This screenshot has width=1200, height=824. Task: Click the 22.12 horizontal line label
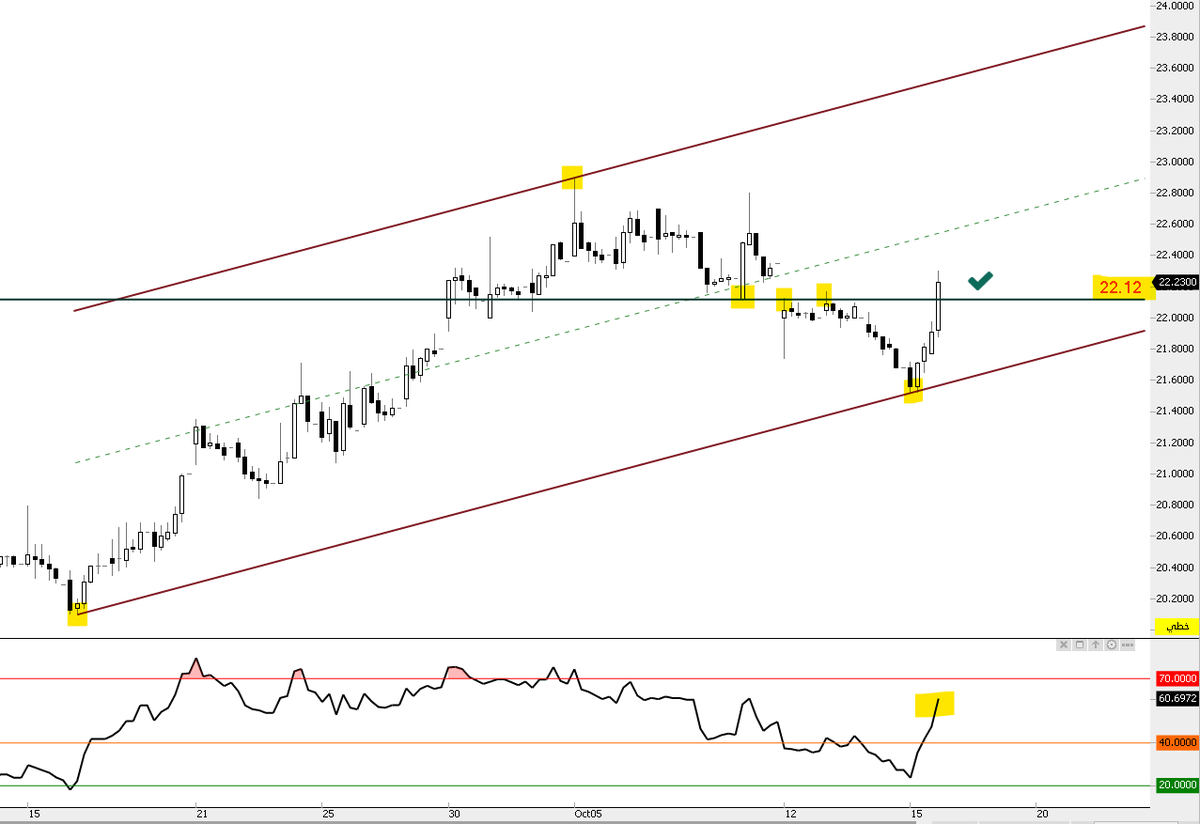(x=1122, y=288)
